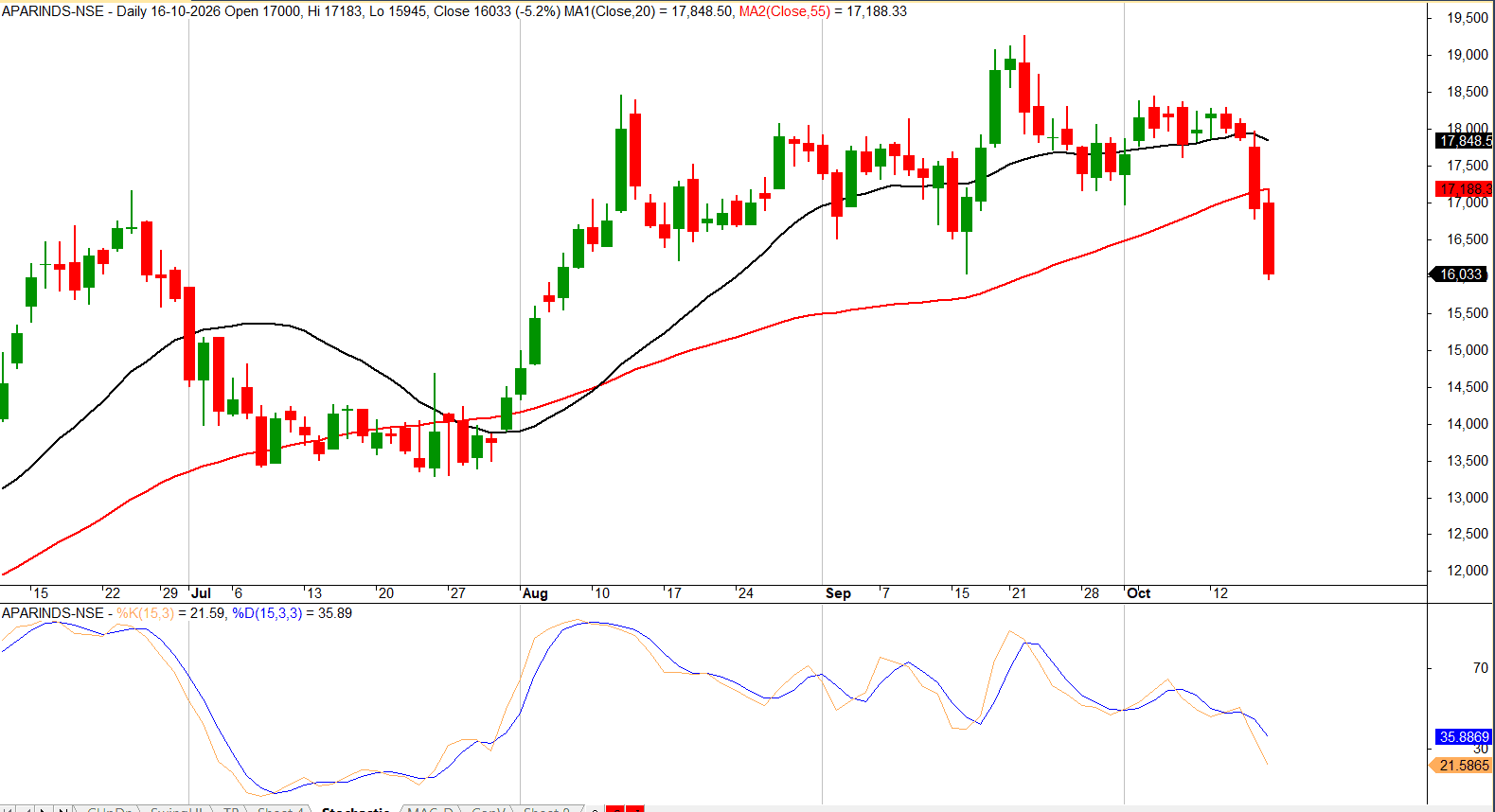Click the 19,500 price axis label
The height and width of the screenshot is (812, 1495).
1468,18
